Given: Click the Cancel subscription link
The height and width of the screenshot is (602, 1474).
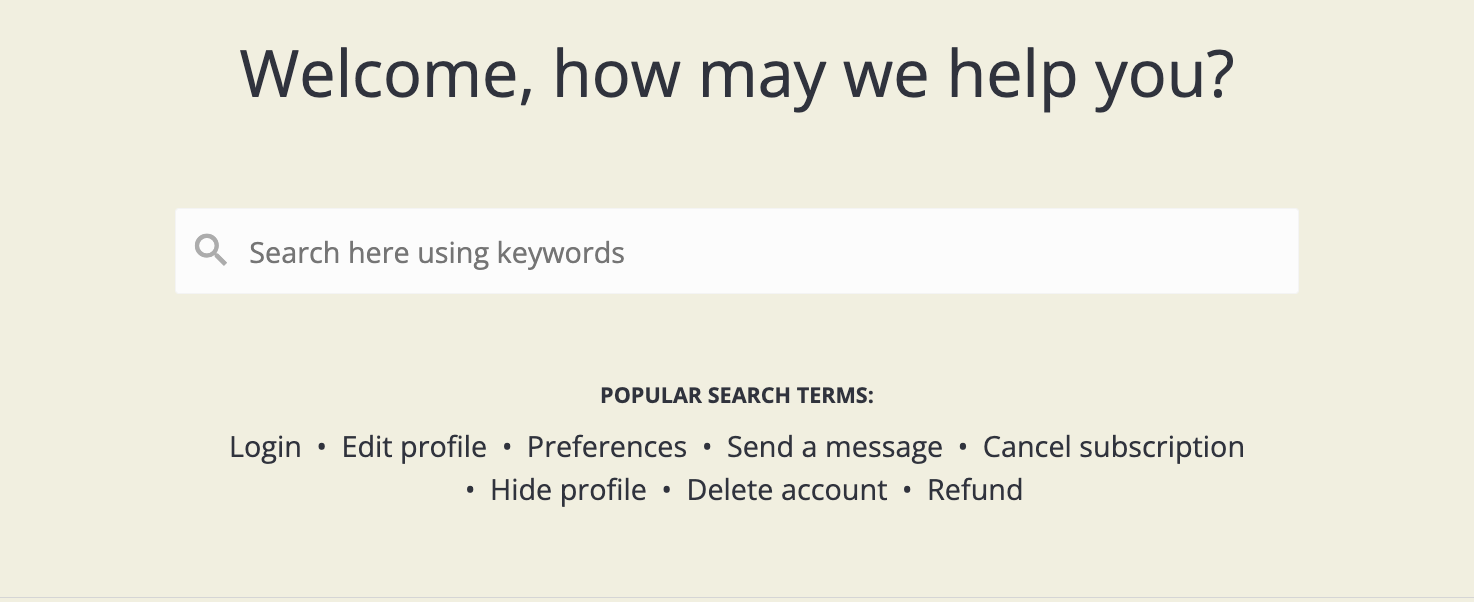Looking at the screenshot, I should [1113, 447].
